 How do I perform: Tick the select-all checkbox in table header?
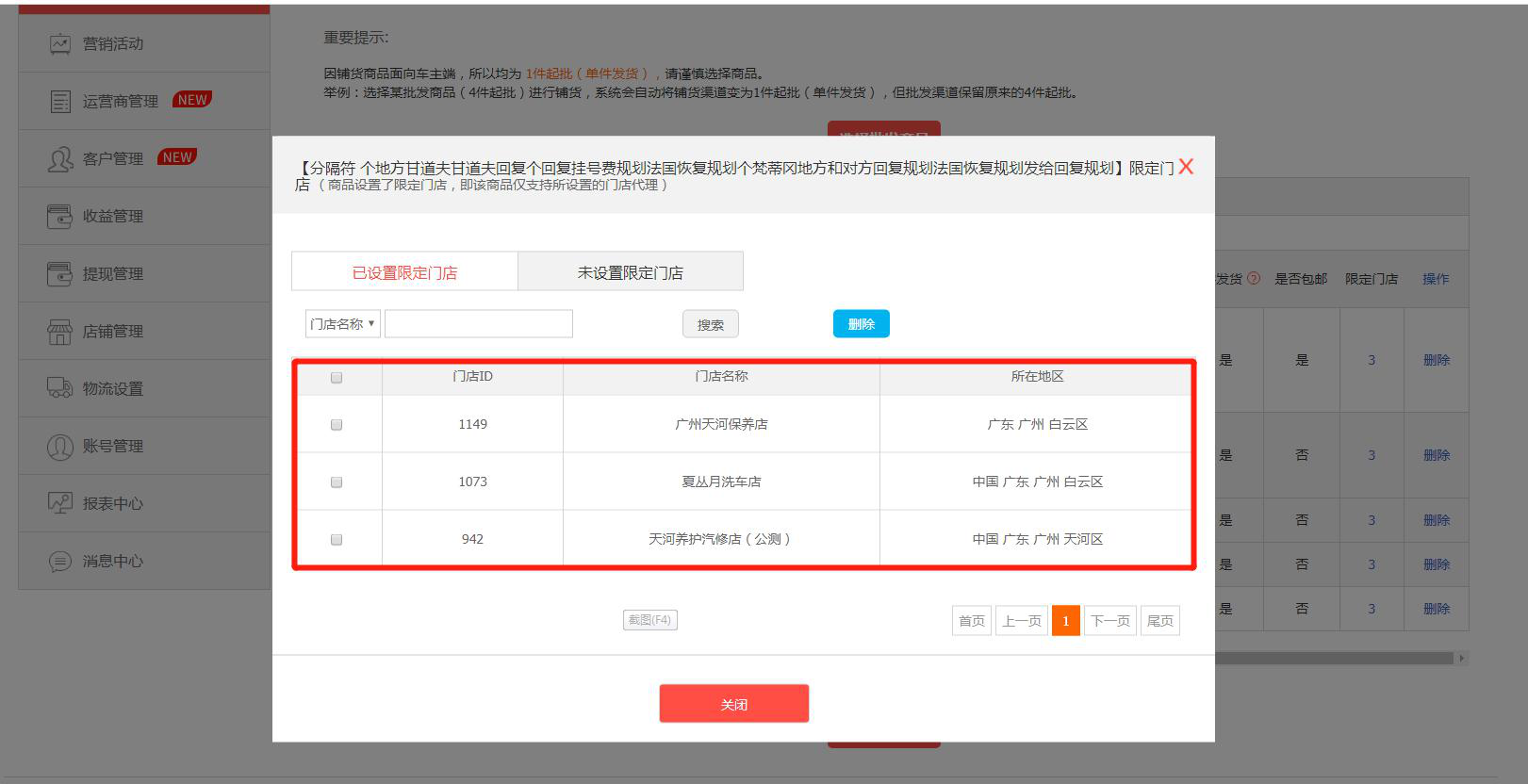(x=337, y=378)
